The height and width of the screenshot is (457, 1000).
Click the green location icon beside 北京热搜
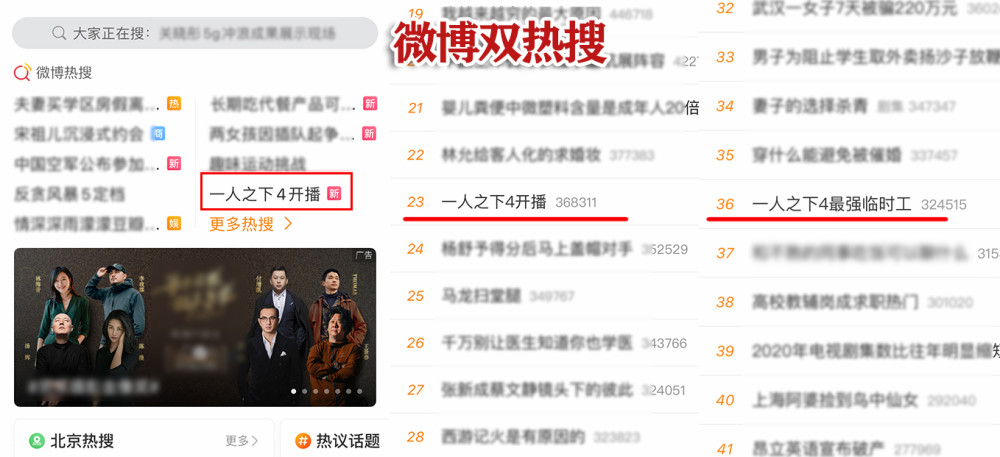(37, 440)
